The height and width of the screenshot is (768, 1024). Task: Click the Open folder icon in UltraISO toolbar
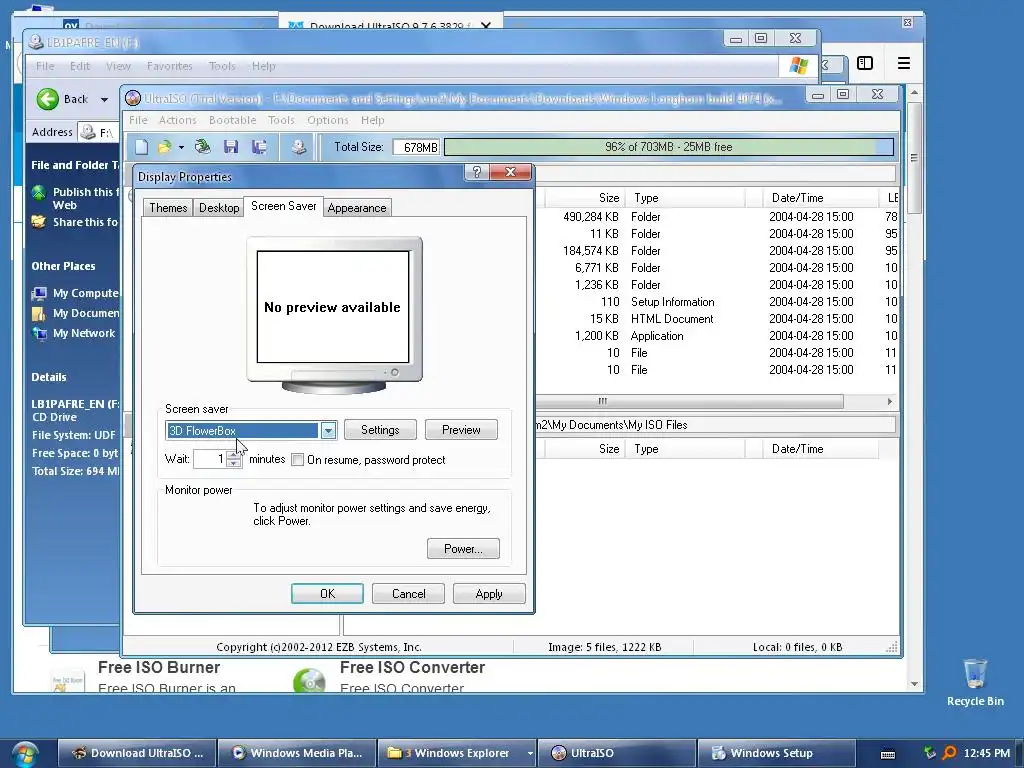pyautogui.click(x=164, y=147)
